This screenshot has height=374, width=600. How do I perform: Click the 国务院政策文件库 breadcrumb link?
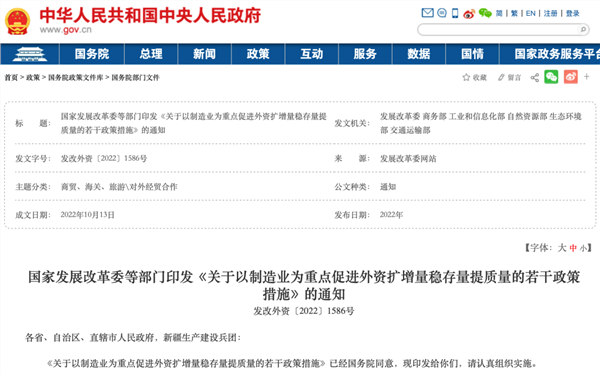[x=76, y=78]
